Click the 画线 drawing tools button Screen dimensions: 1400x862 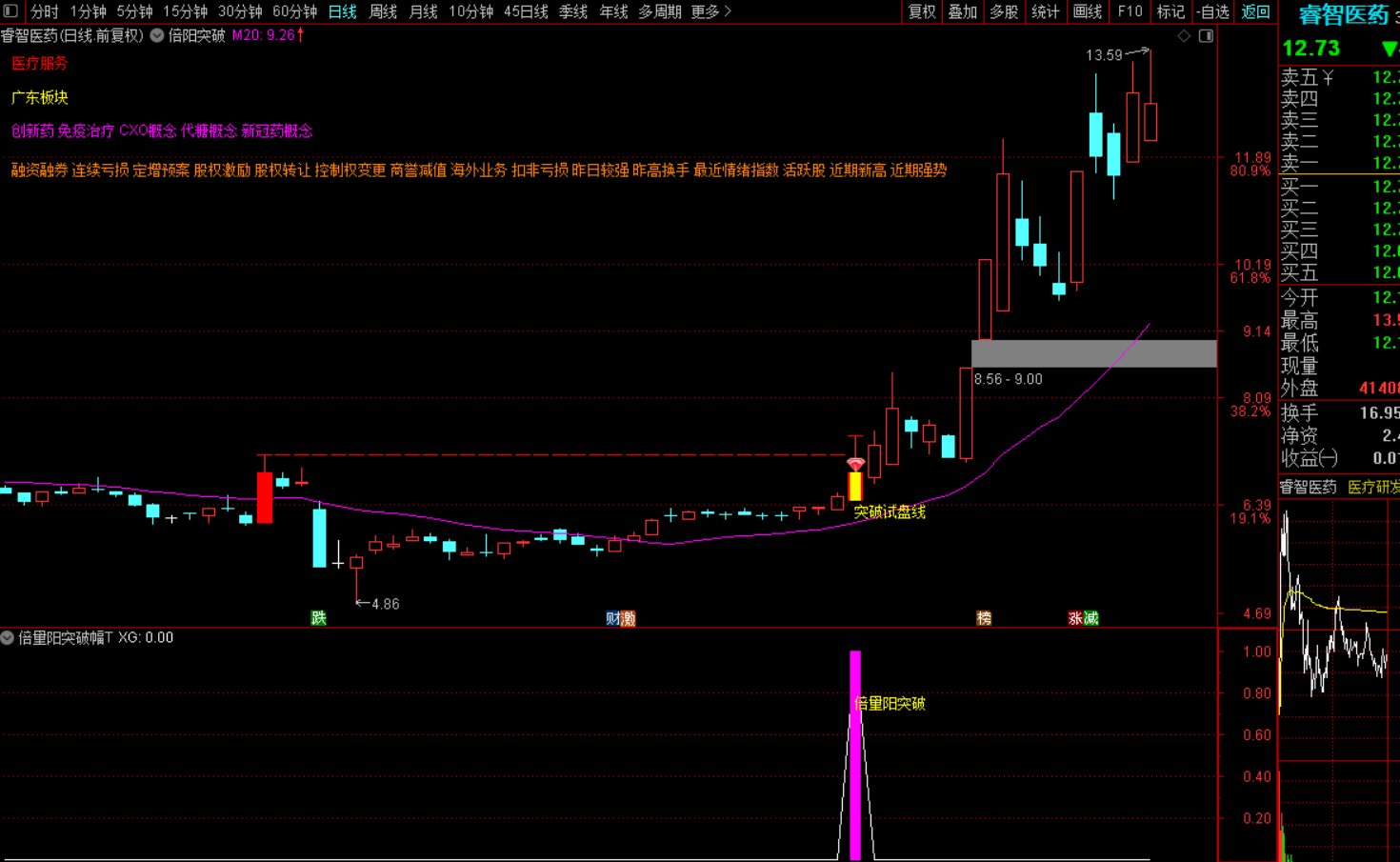coord(1087,11)
